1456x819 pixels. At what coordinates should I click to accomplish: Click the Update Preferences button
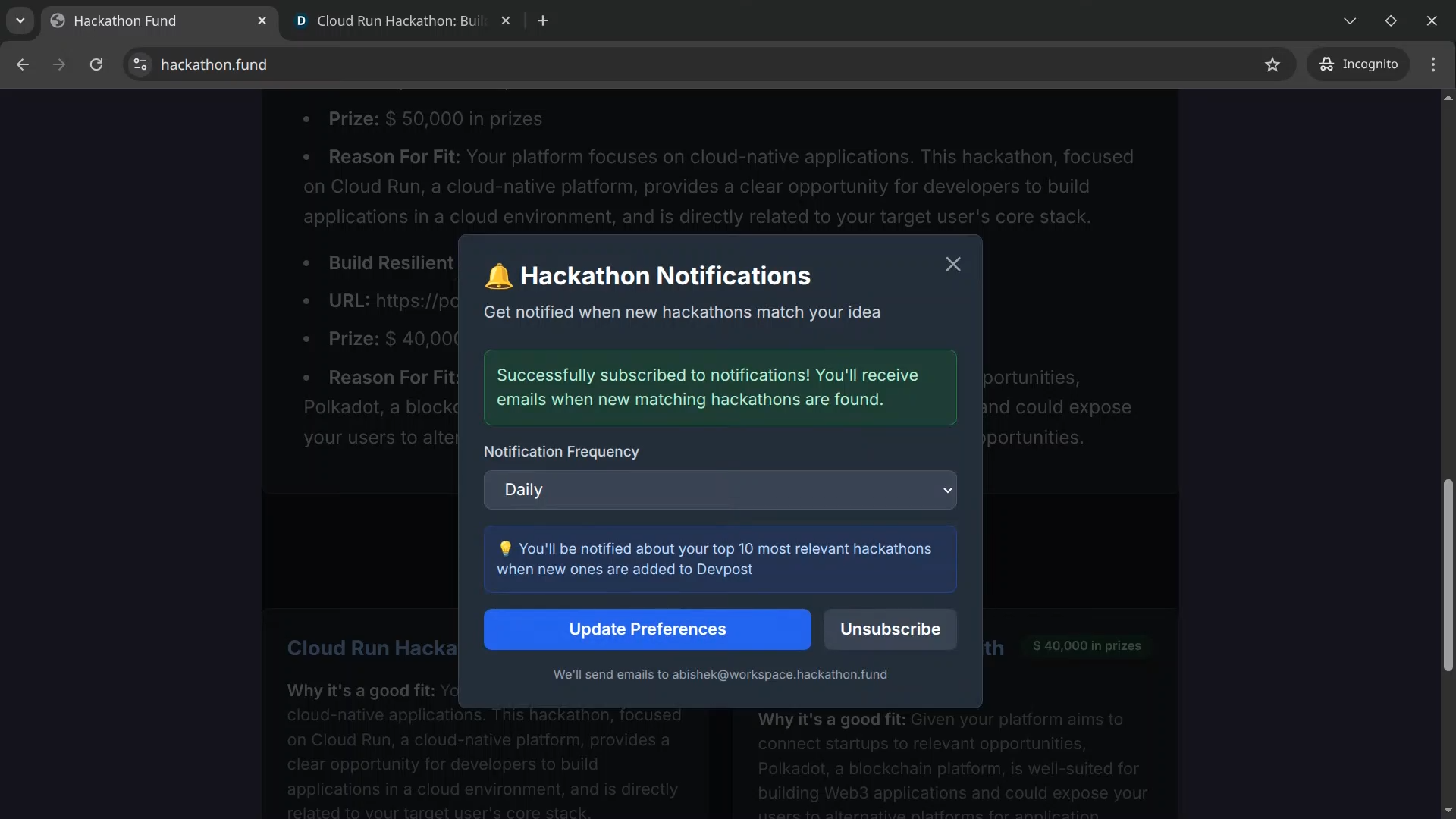(x=647, y=629)
